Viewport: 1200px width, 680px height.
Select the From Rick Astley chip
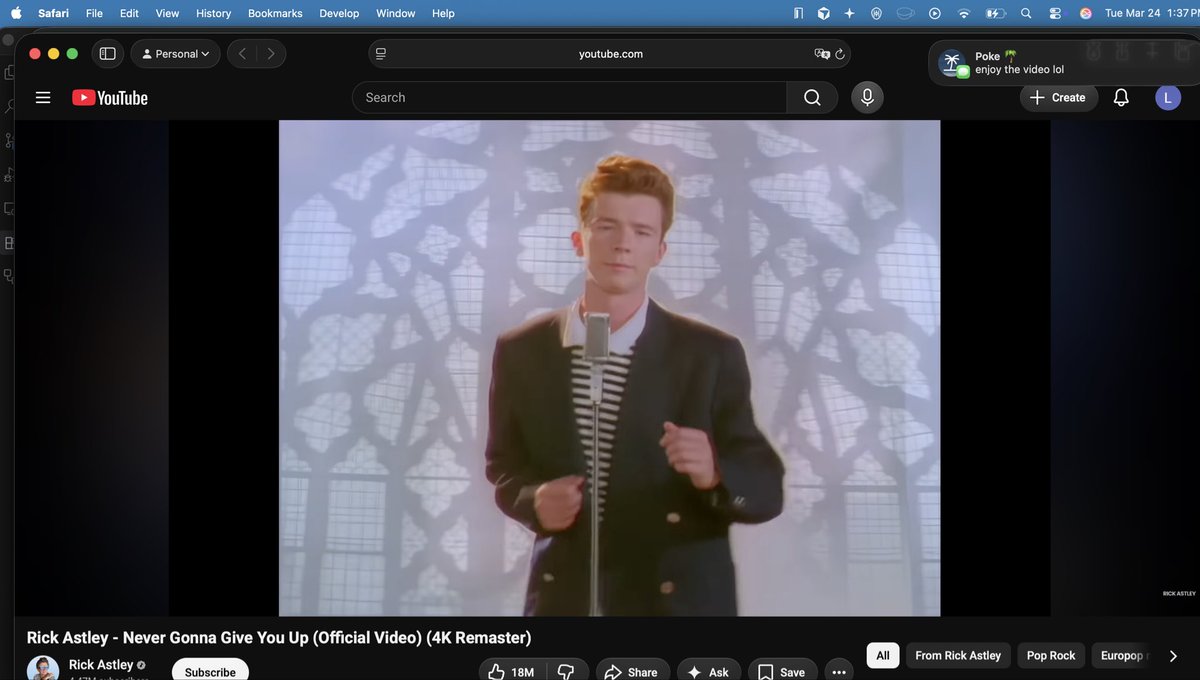click(x=958, y=655)
